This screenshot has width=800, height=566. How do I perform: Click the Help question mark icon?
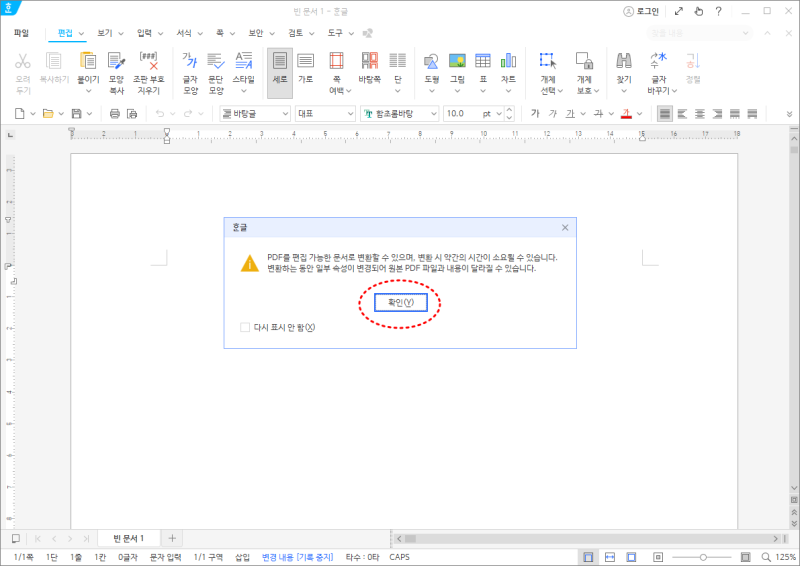pyautogui.click(x=718, y=11)
